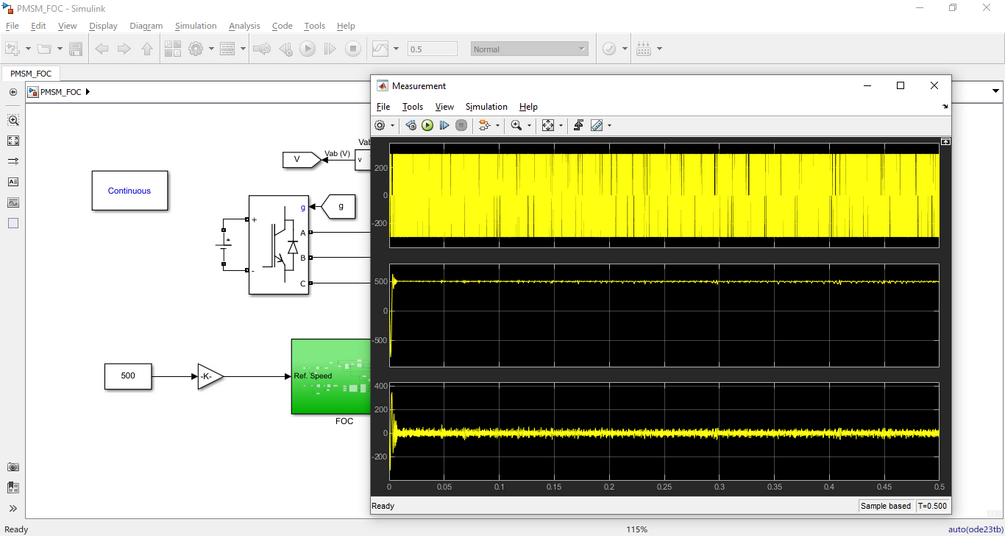The image size is (1005, 536).
Task: Click the Update Diagram icon in Simulink toolbar
Action: point(262,49)
